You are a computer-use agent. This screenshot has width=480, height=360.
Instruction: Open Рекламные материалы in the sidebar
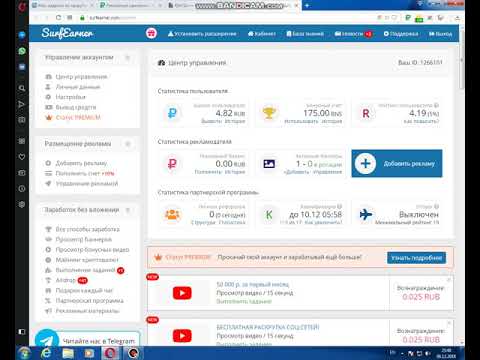tap(87, 311)
